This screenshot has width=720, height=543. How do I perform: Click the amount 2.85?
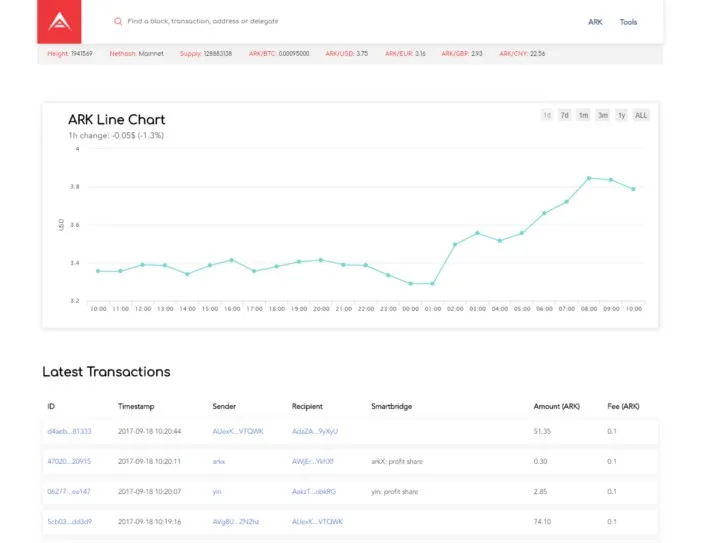[540, 492]
